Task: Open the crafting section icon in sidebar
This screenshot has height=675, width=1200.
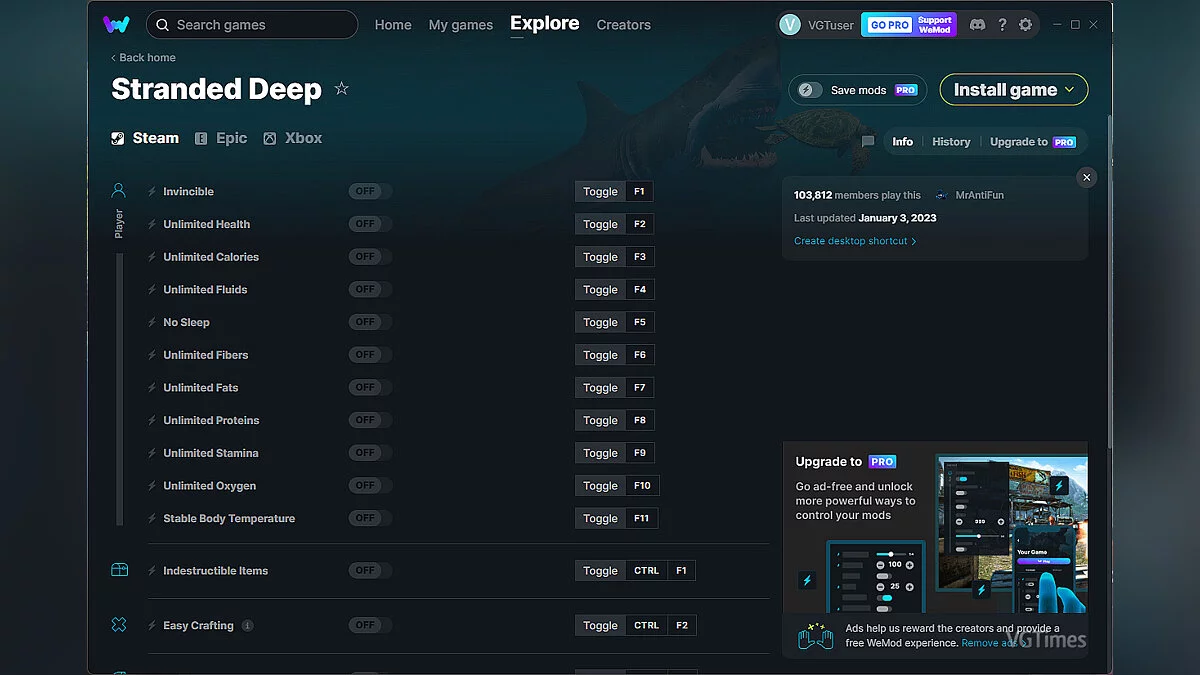Action: tap(118, 623)
